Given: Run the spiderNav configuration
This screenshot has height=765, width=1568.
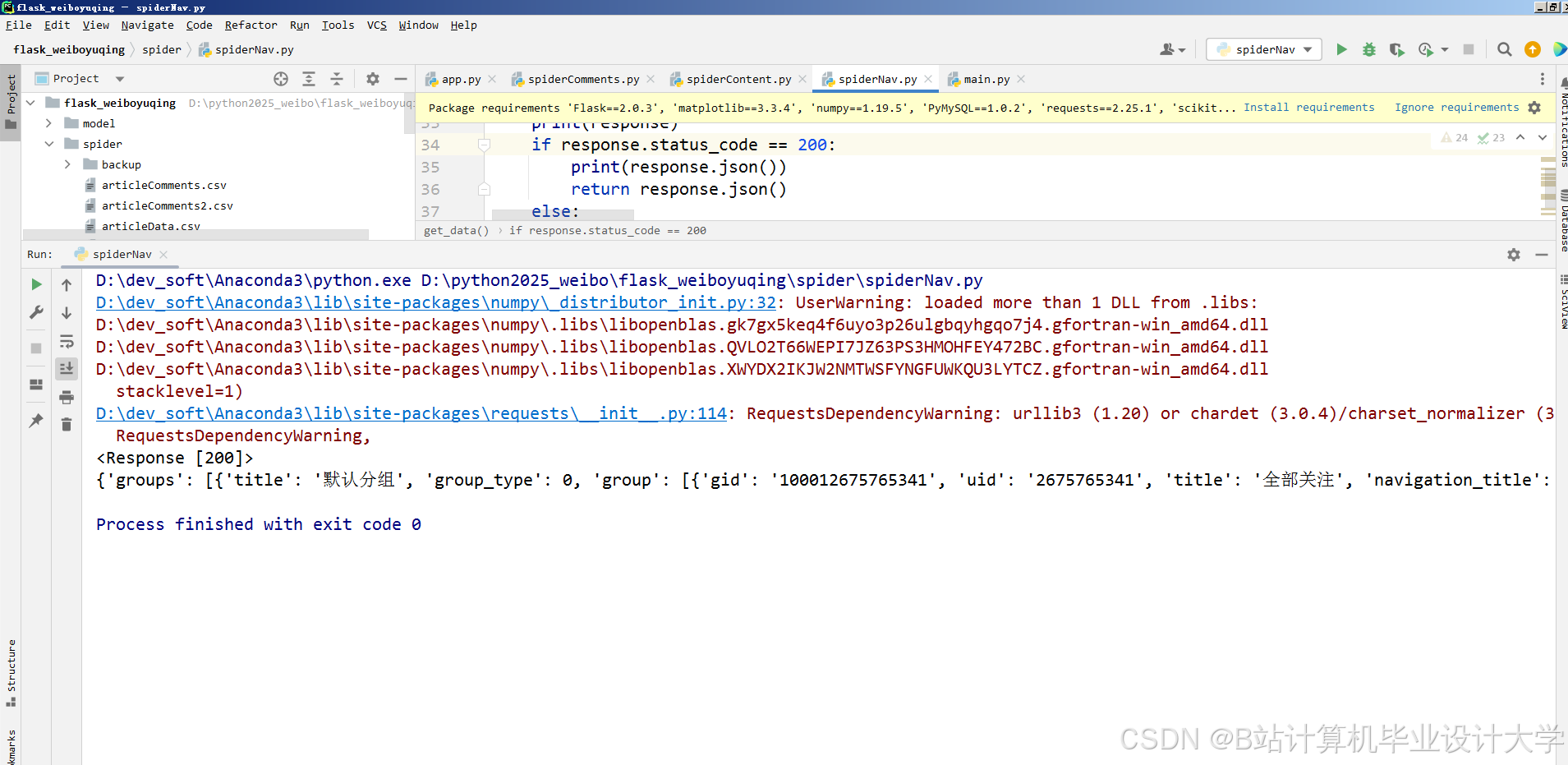Looking at the screenshot, I should point(1341,49).
